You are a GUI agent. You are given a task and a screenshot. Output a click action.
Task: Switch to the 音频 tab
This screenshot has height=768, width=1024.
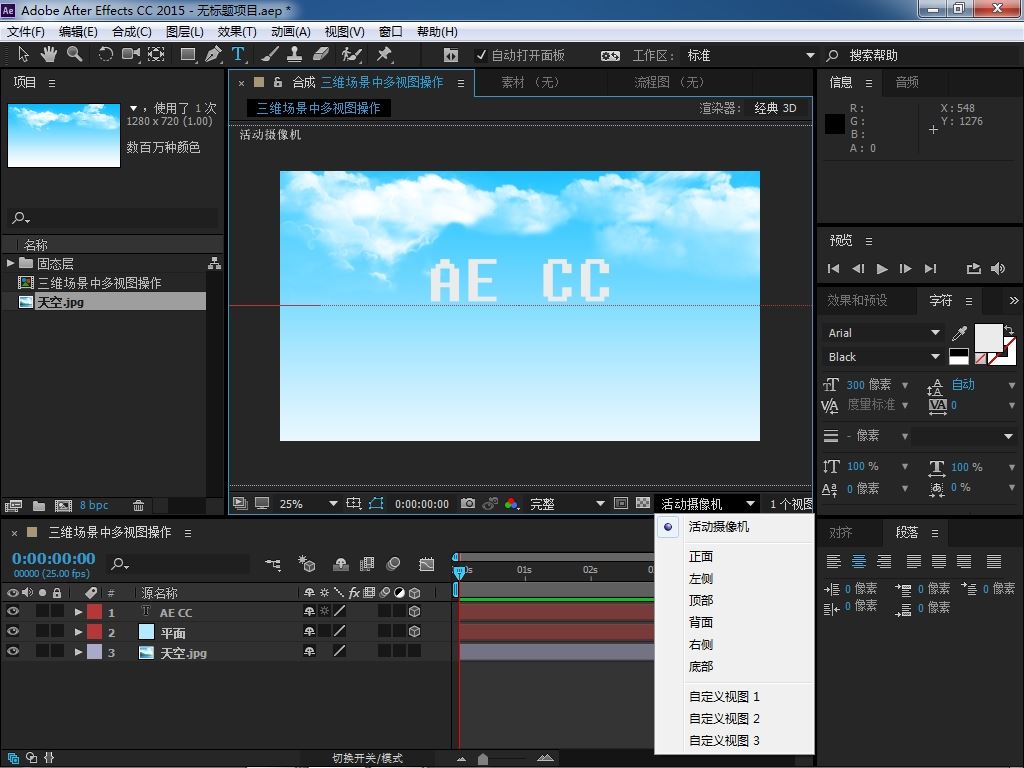click(x=906, y=82)
